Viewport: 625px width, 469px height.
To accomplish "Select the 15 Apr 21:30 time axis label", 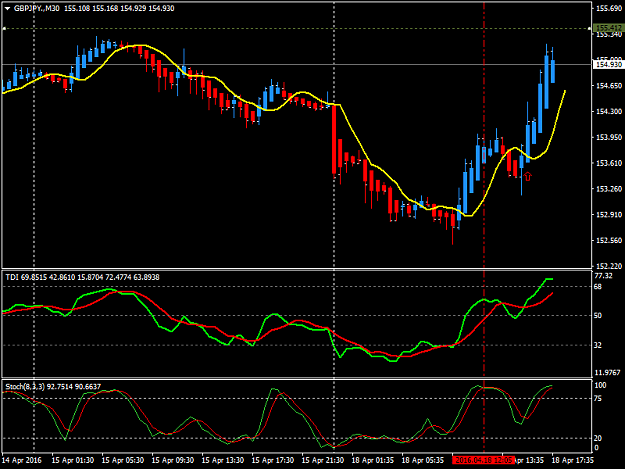I will [x=323, y=460].
